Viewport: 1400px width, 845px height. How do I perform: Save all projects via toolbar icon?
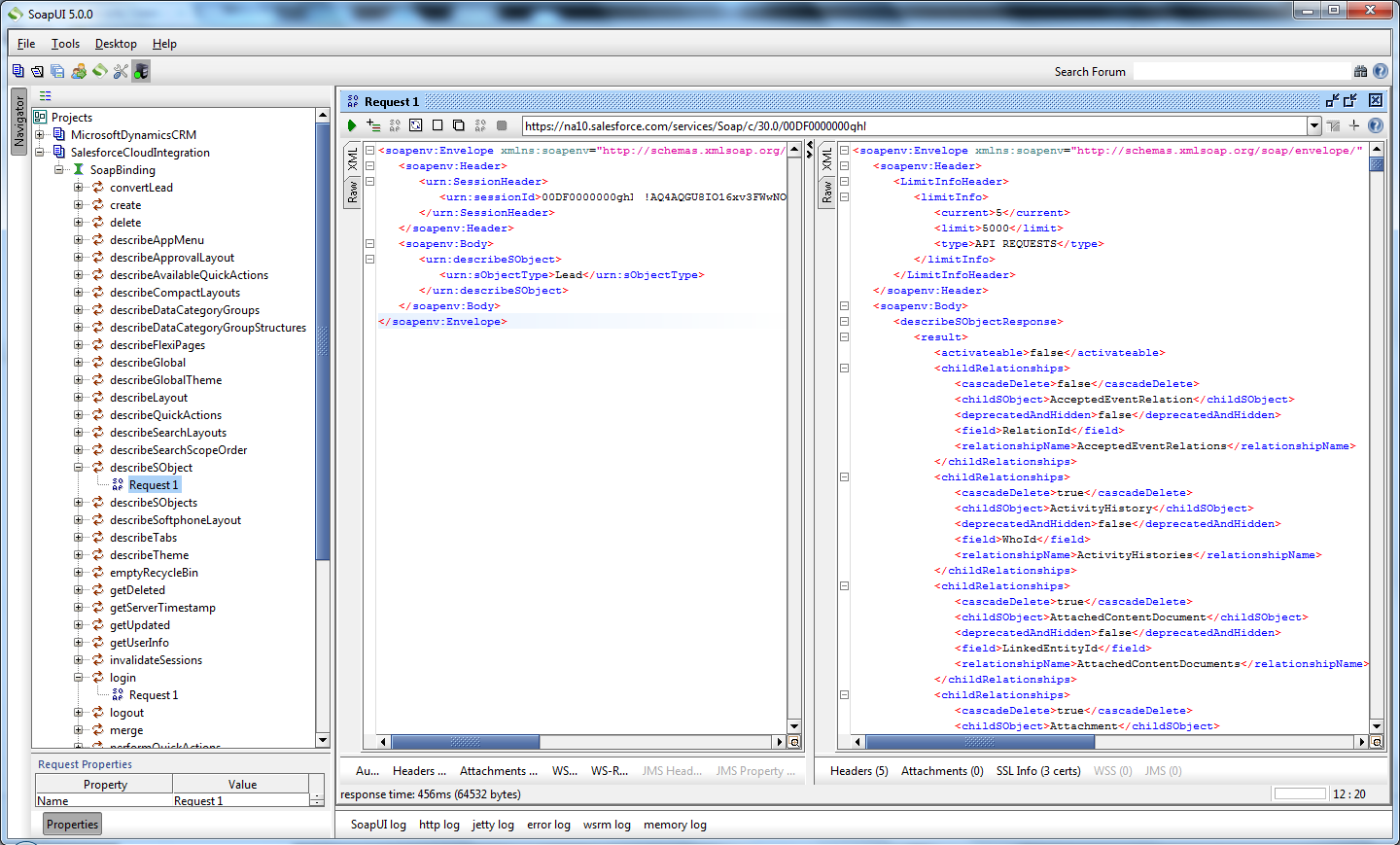[x=57, y=71]
